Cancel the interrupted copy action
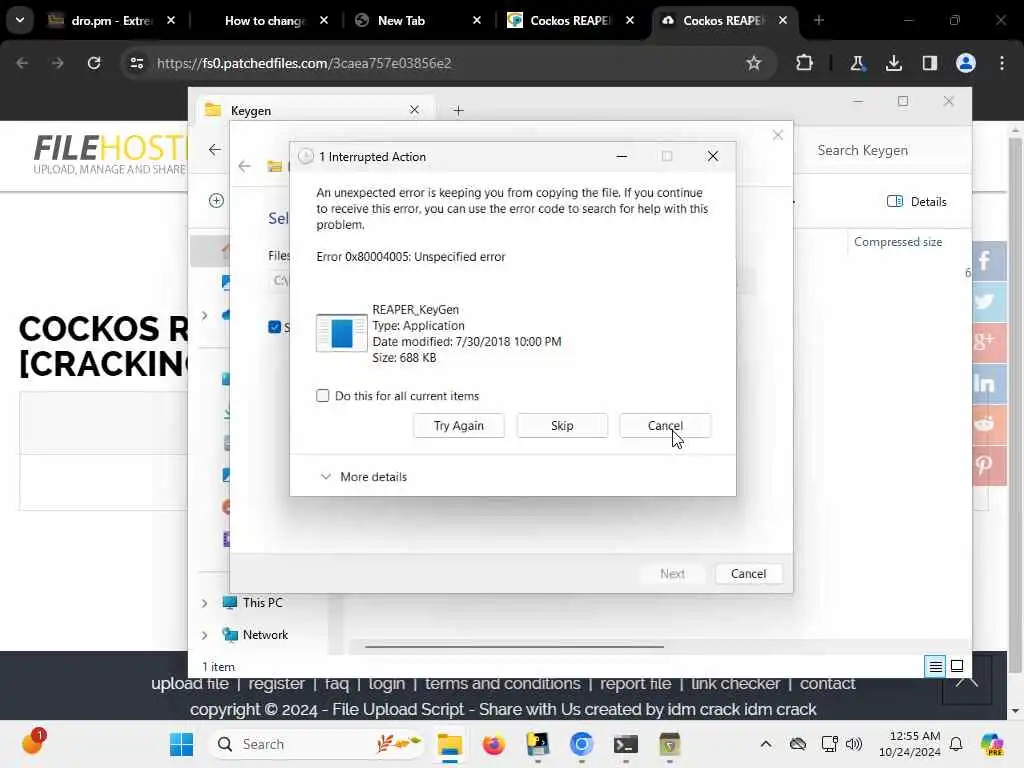This screenshot has height=768, width=1024. tap(665, 426)
